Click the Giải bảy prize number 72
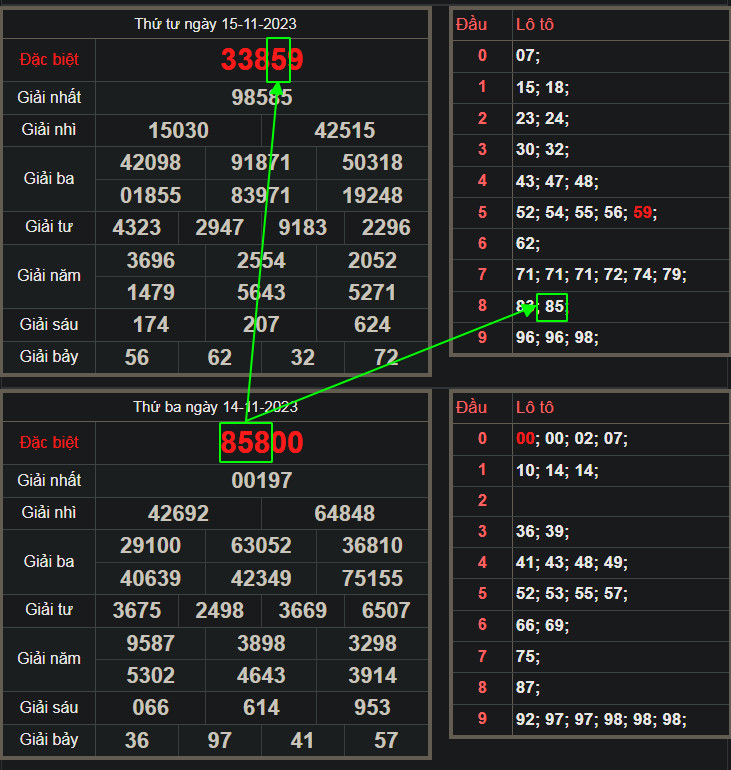Image resolution: width=731 pixels, height=770 pixels. click(x=386, y=358)
